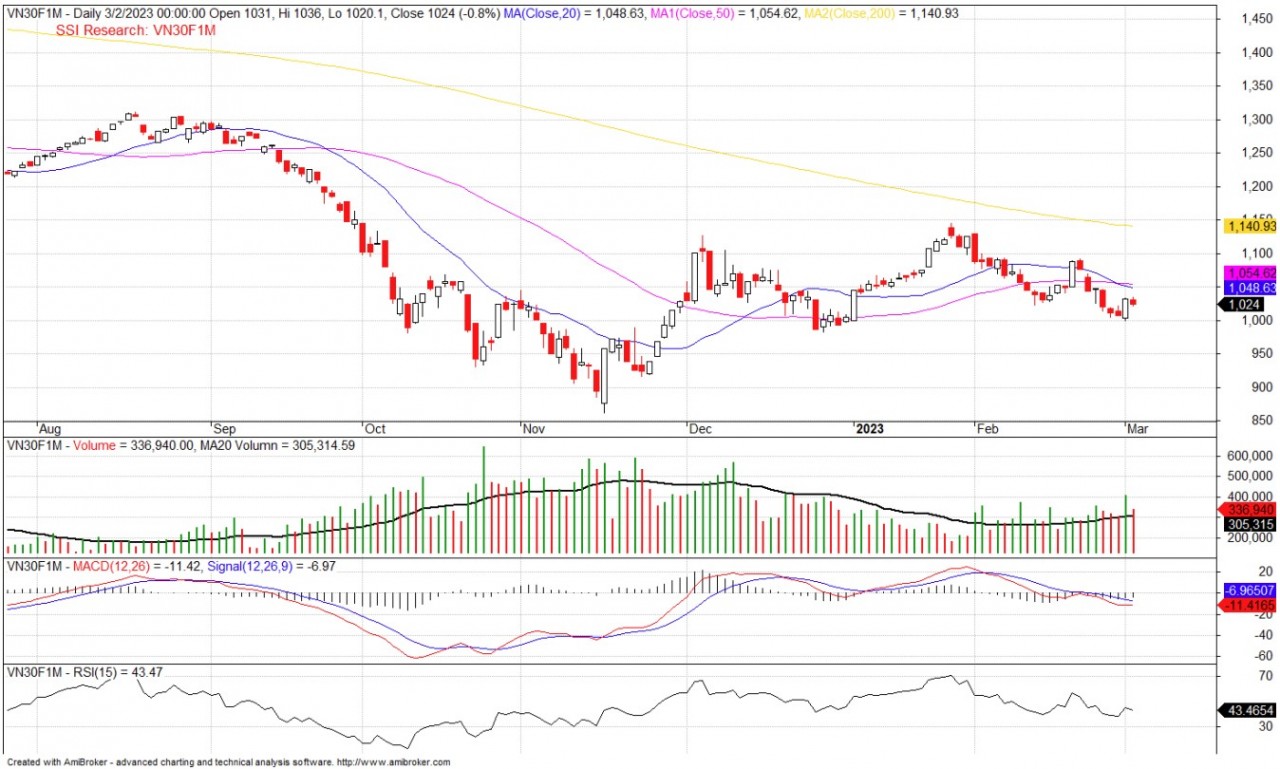Click the Dec date axis label
This screenshot has width=1280, height=769.
click(700, 428)
